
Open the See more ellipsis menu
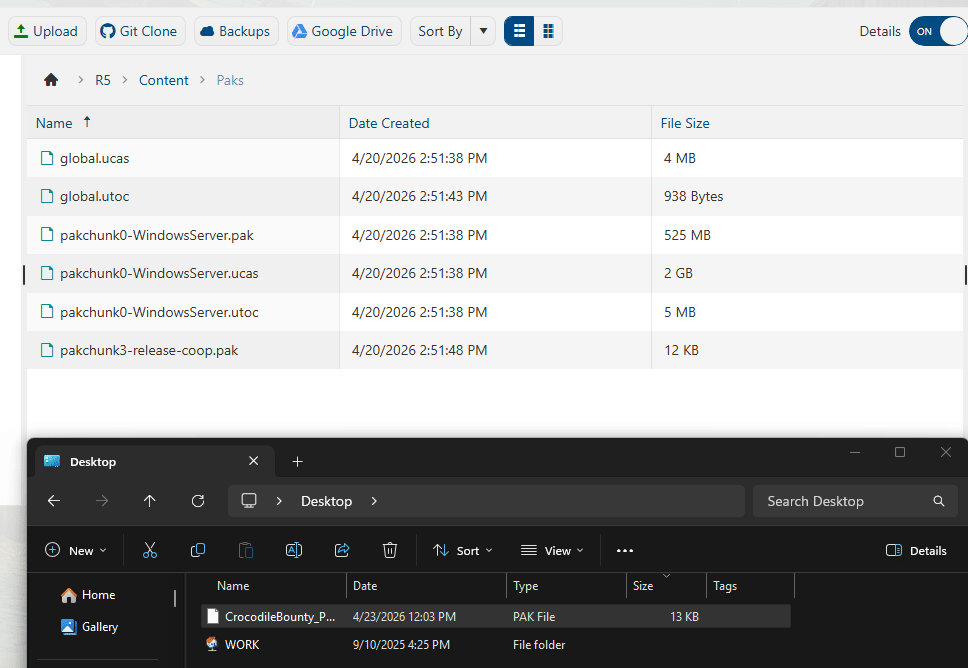click(x=625, y=550)
